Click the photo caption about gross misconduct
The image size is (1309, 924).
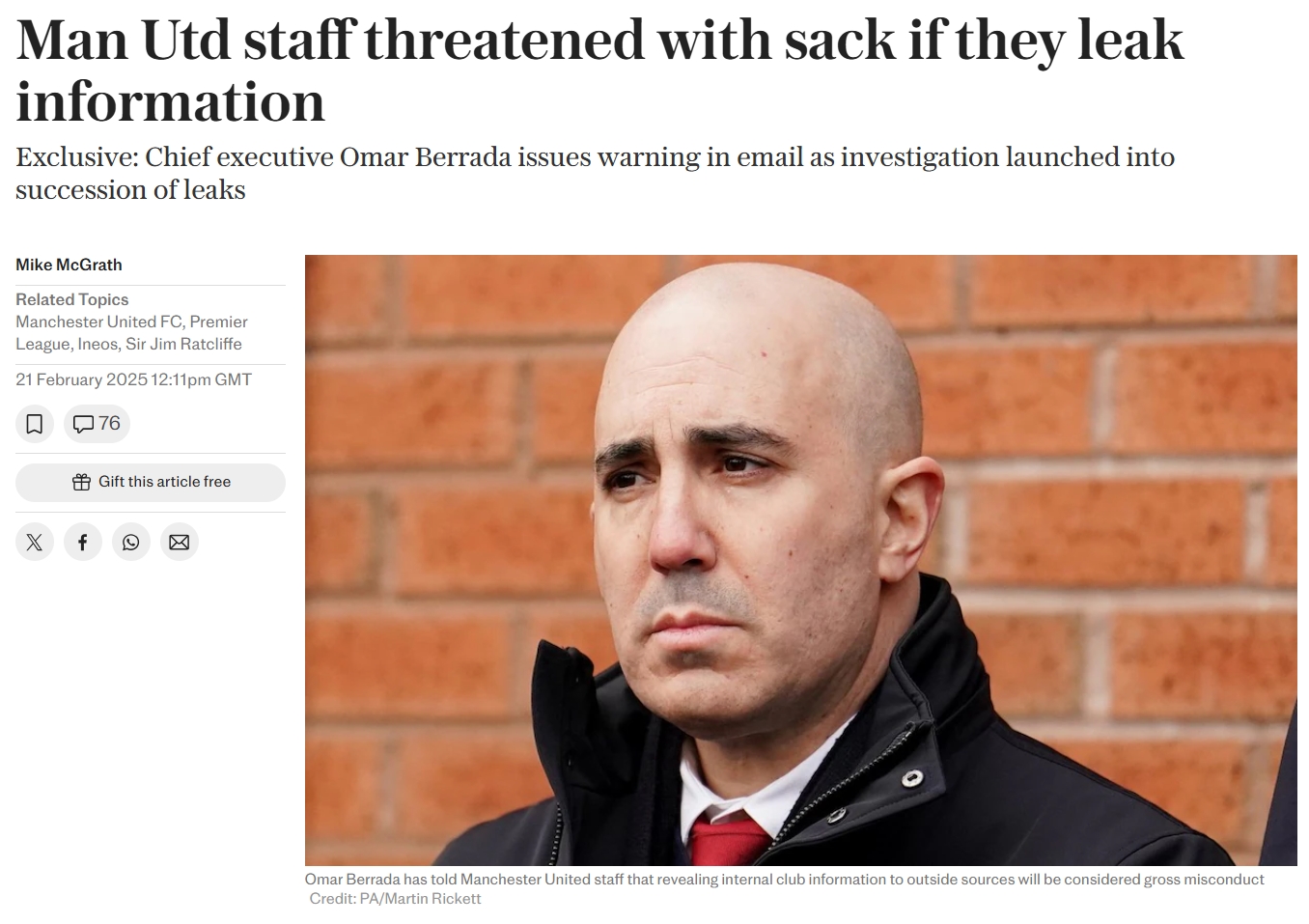point(784,880)
